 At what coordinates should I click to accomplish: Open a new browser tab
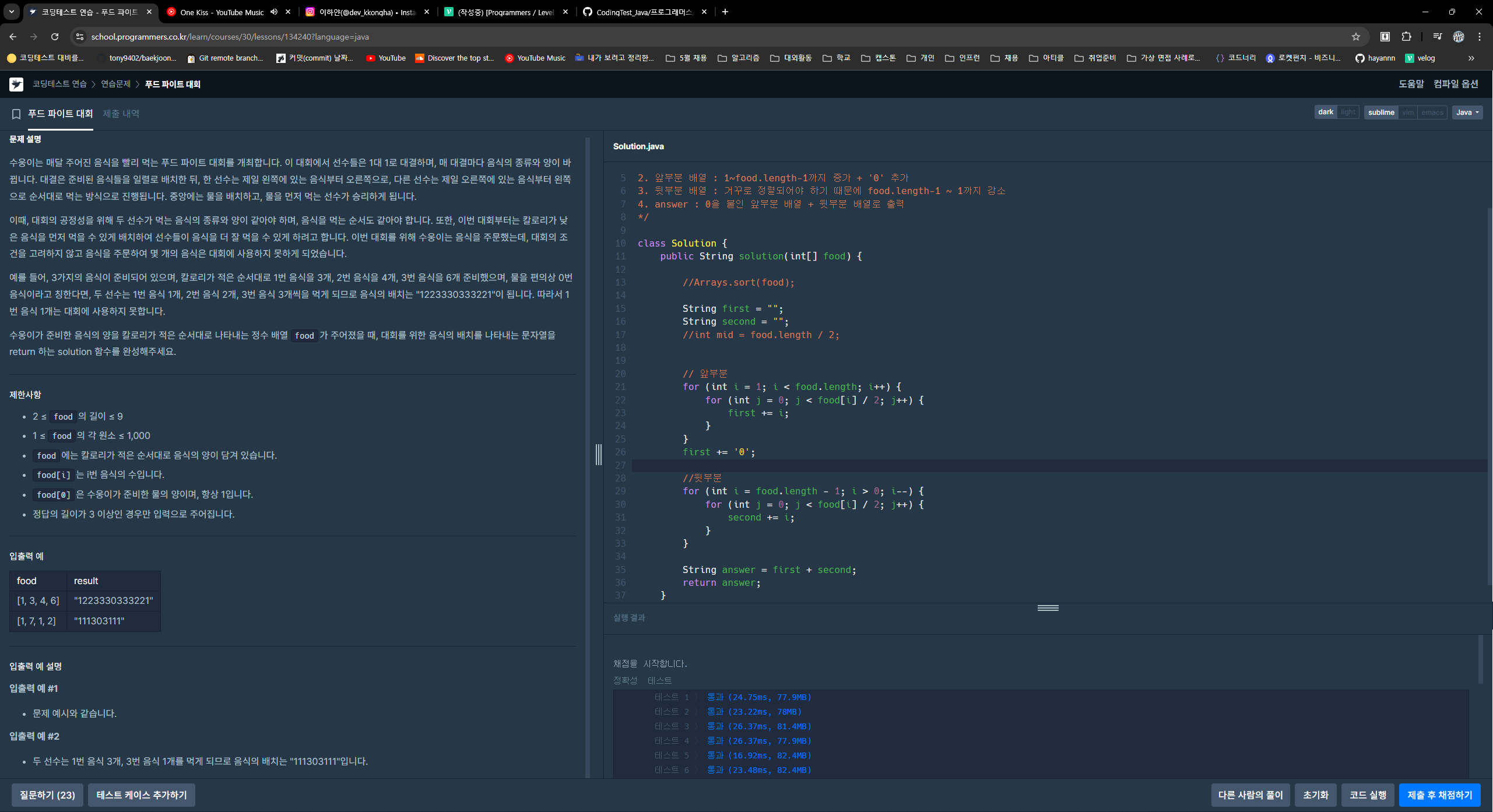725,12
